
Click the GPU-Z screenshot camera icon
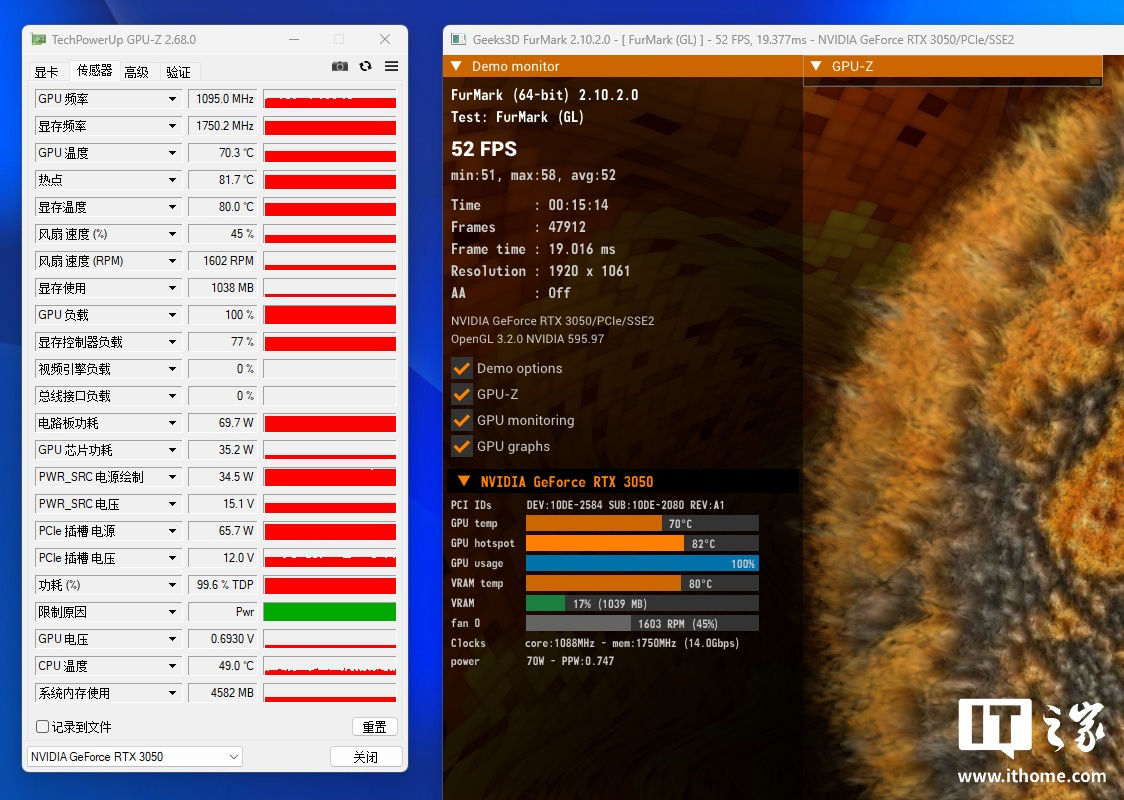coord(340,66)
